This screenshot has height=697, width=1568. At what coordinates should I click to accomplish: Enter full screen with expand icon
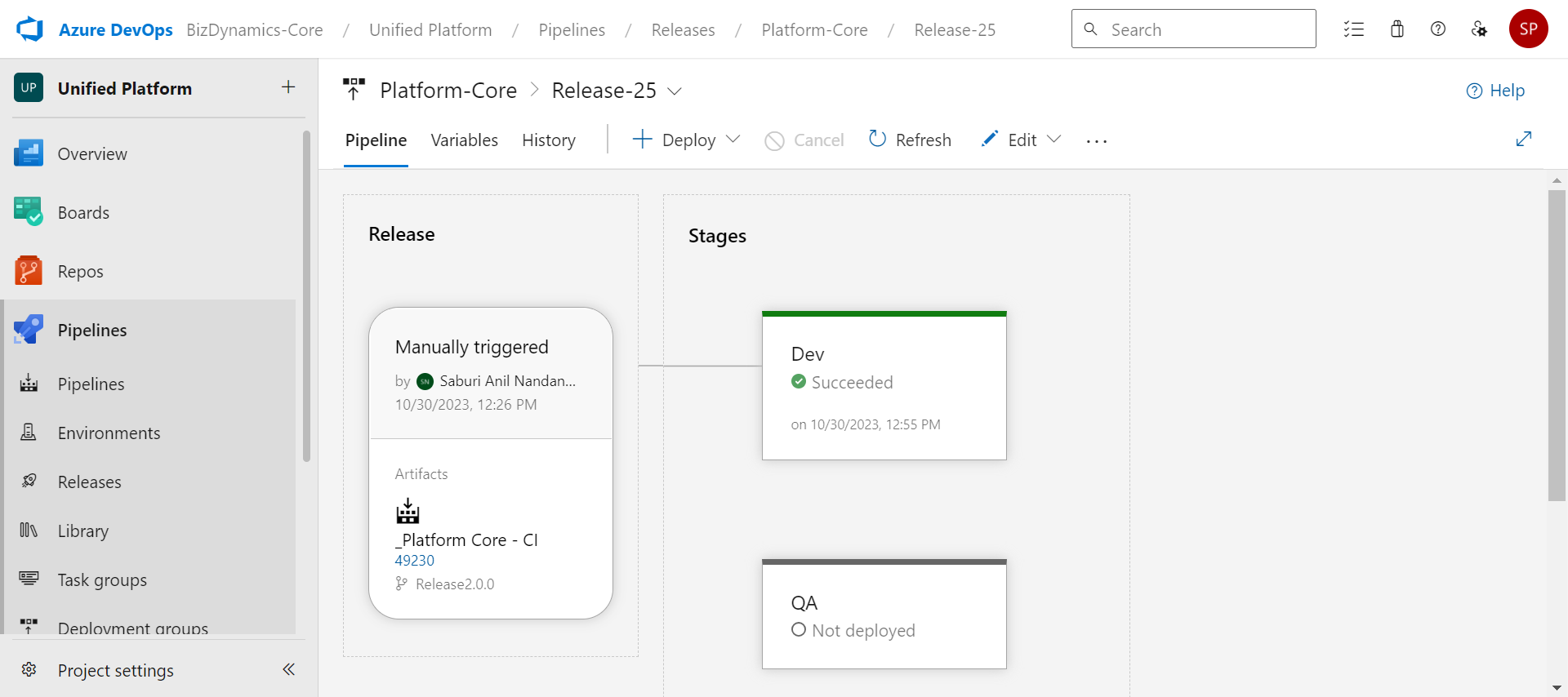(x=1523, y=140)
